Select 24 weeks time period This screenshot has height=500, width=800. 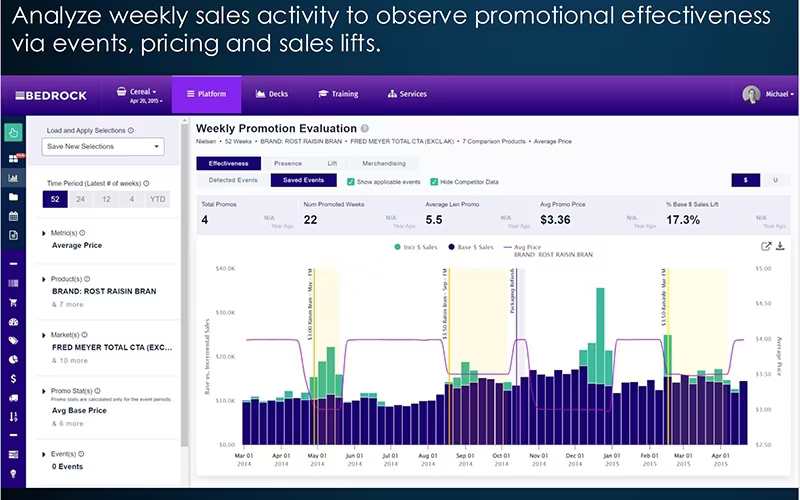click(x=81, y=199)
